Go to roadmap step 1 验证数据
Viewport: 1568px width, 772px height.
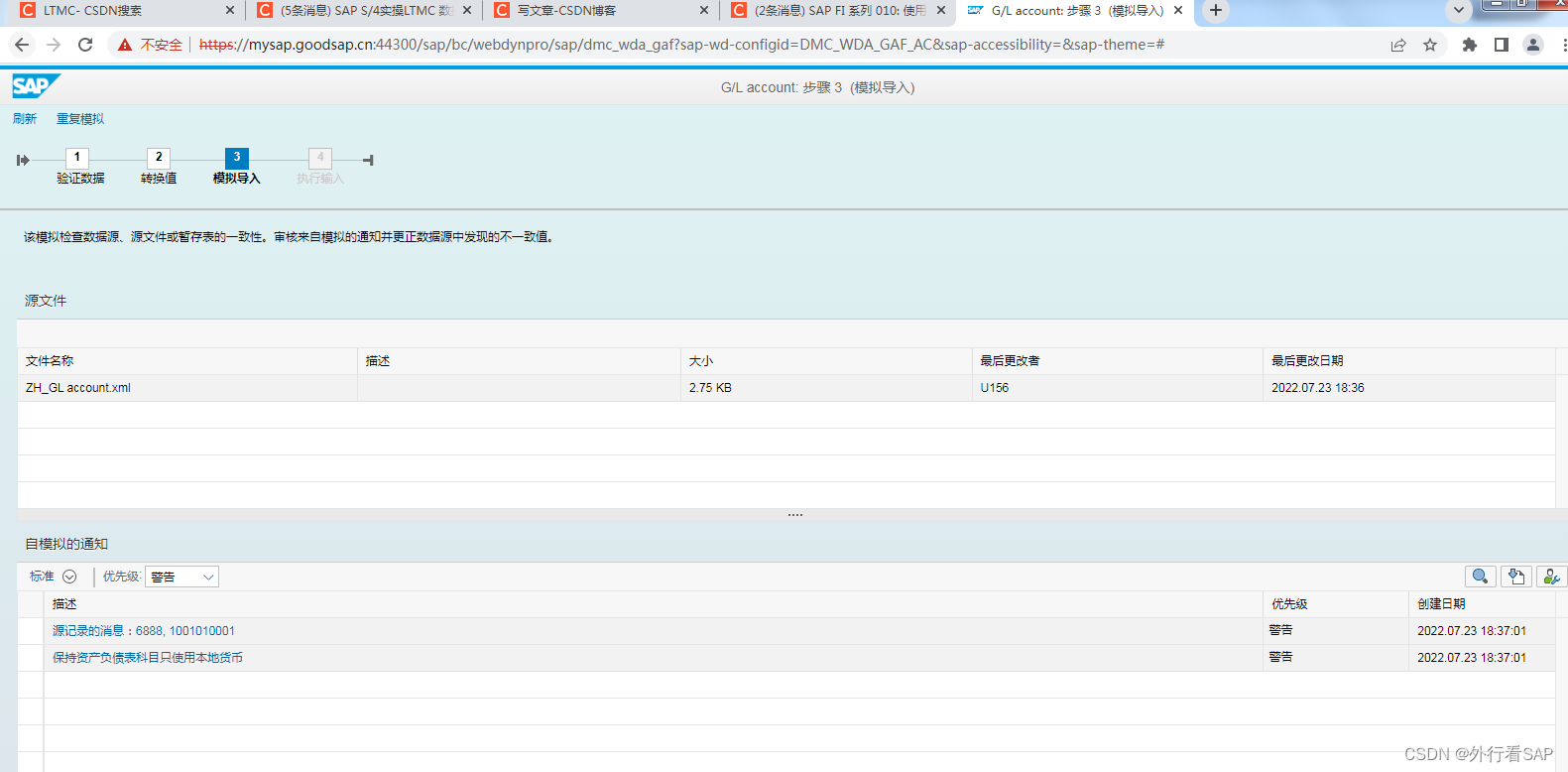79,167
